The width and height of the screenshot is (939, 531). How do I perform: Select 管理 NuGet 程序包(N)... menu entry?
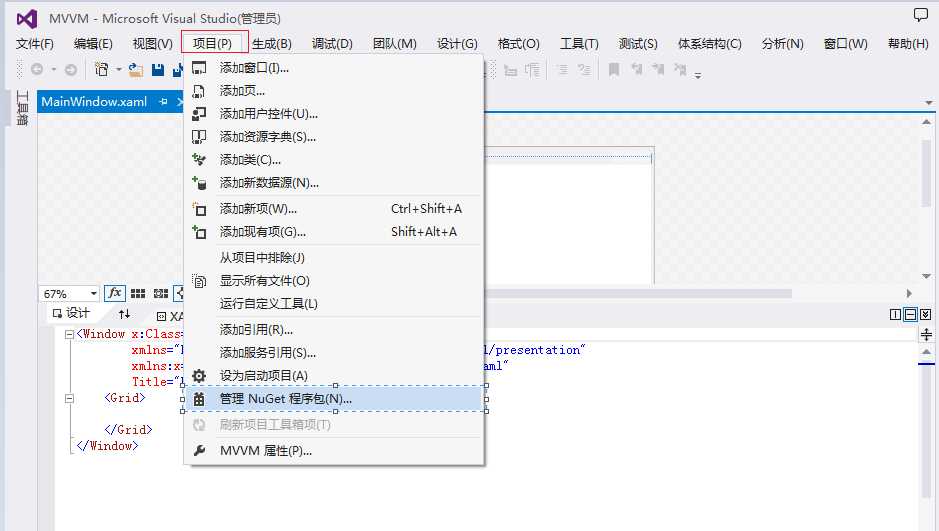334,399
